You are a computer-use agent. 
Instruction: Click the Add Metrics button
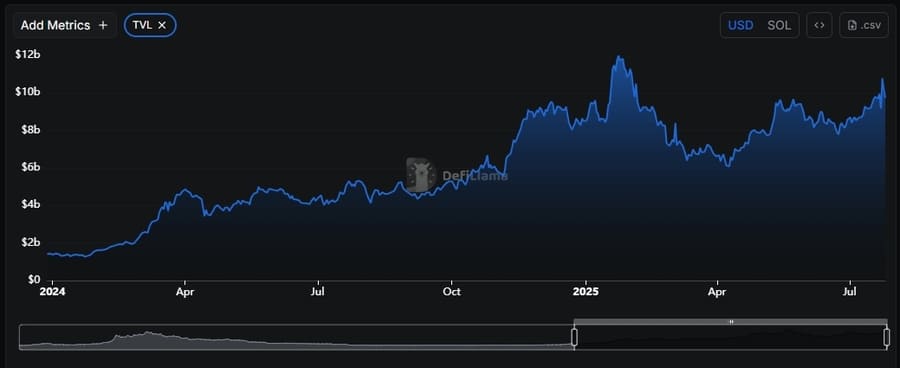(x=64, y=25)
